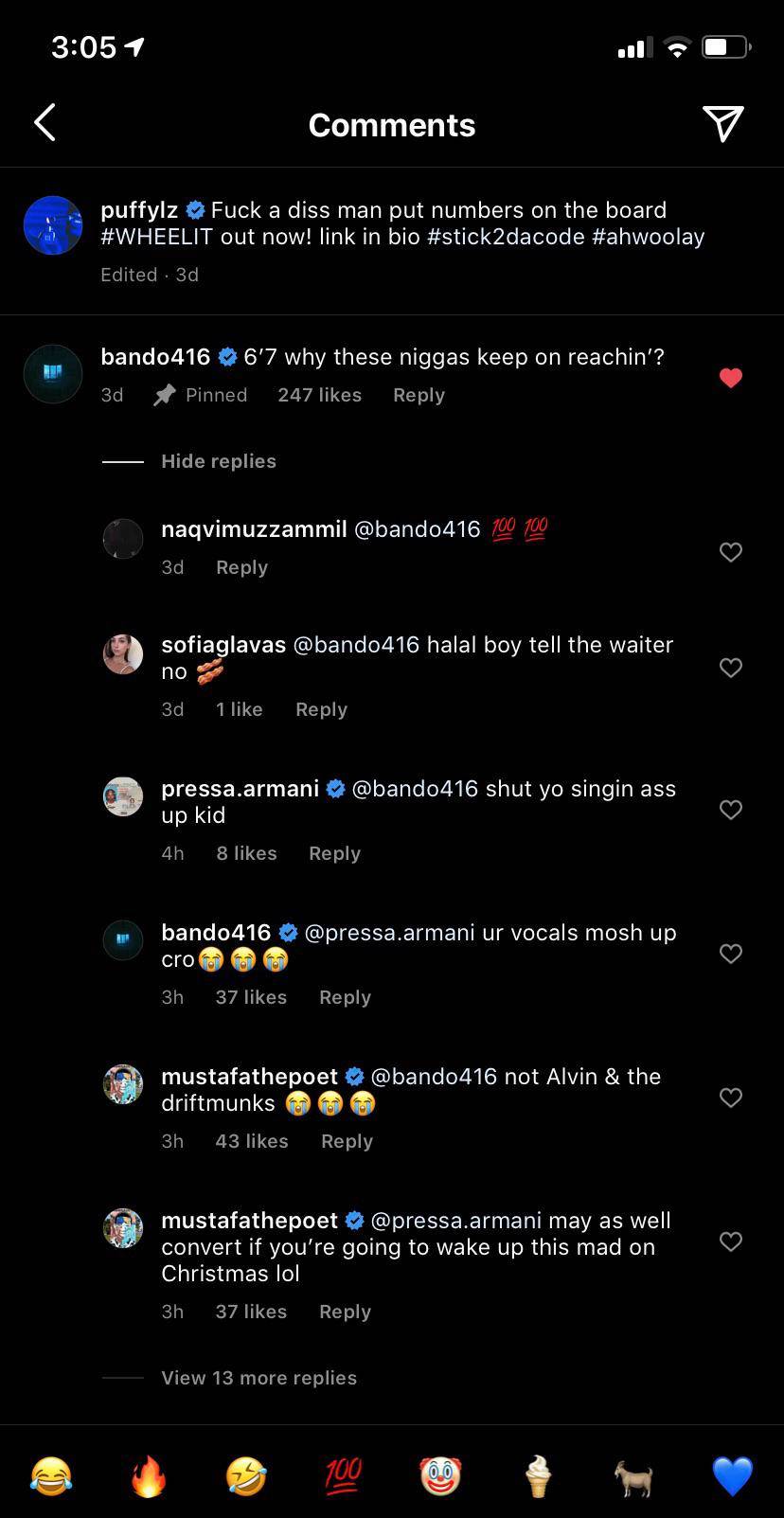Open the #ahwoolay hashtag
784x1518 pixels.
click(x=648, y=237)
